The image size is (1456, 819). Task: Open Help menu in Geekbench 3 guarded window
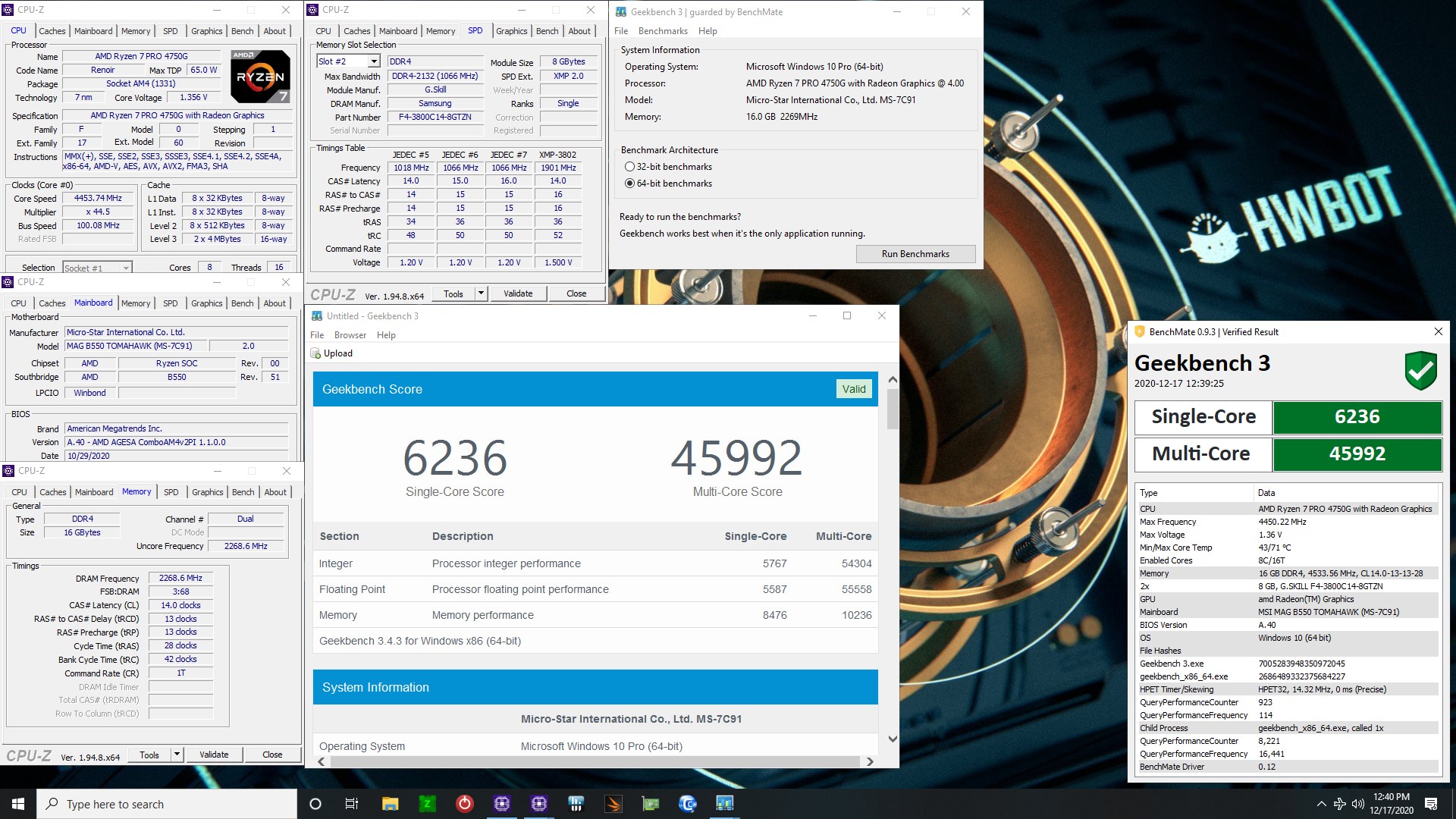708,31
